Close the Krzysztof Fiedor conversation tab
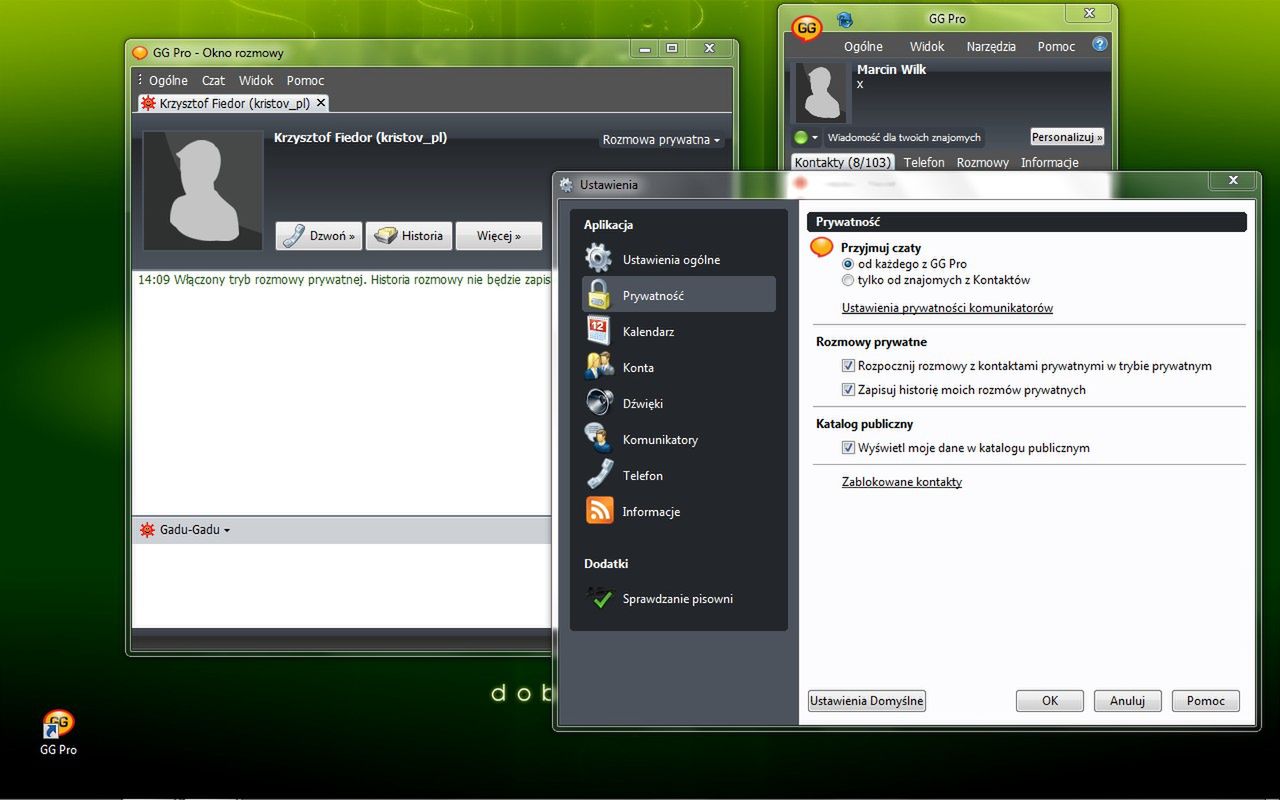Viewport: 1280px width, 800px height. (x=321, y=103)
